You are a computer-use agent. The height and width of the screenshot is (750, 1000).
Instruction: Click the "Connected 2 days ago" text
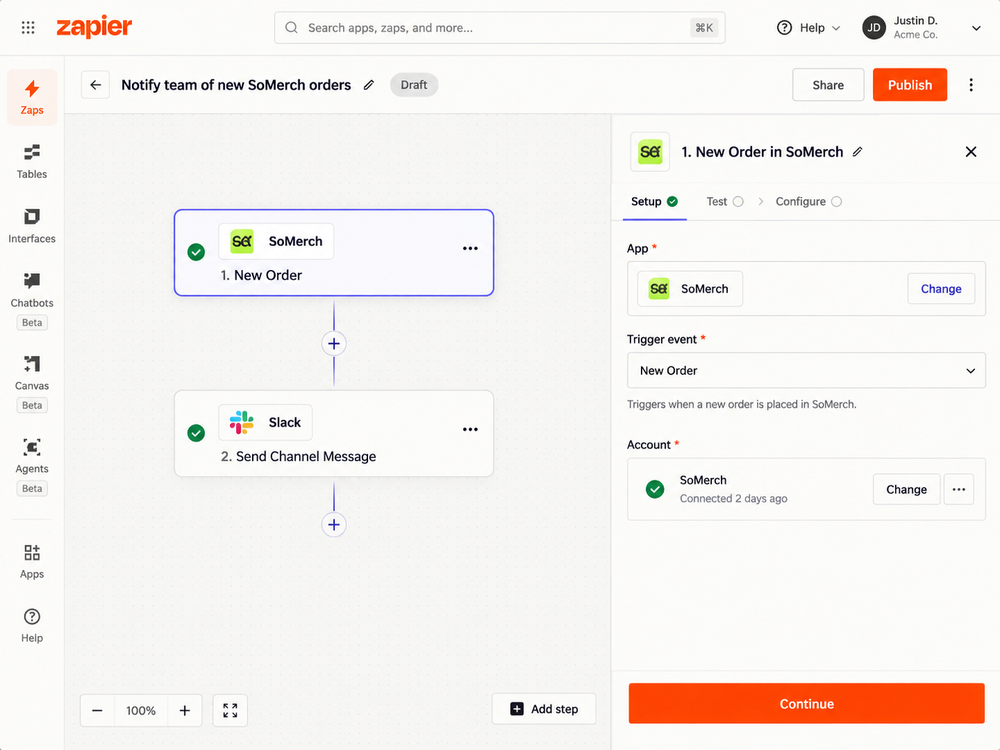click(733, 498)
